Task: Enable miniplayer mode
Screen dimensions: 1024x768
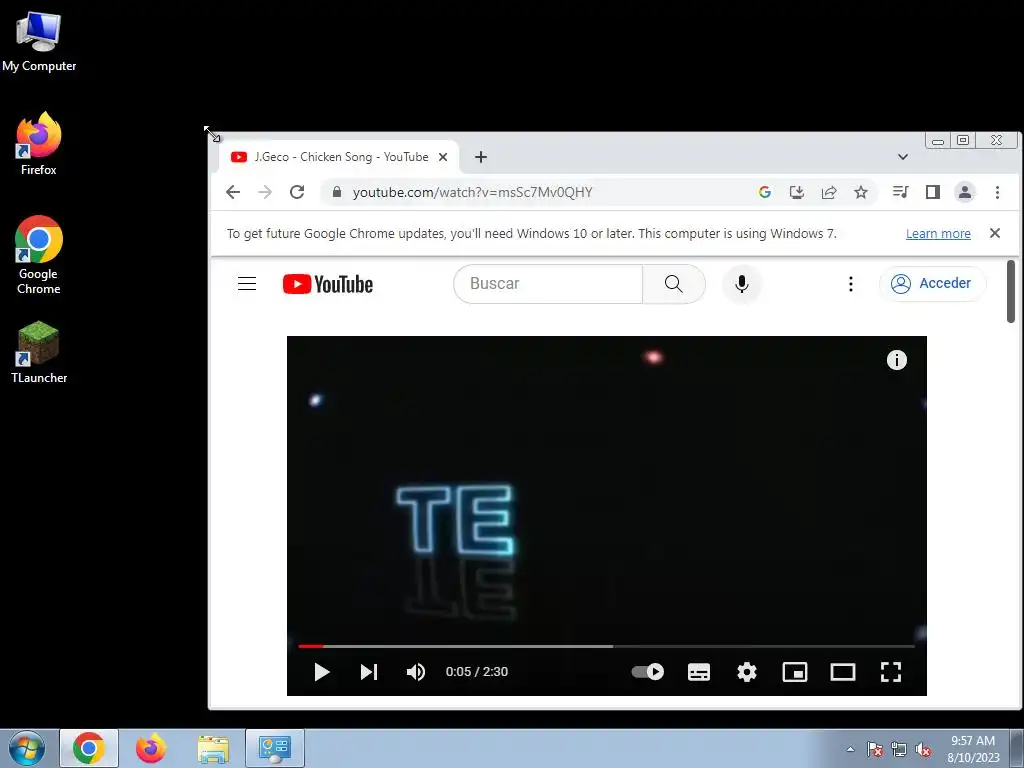Action: [795, 672]
